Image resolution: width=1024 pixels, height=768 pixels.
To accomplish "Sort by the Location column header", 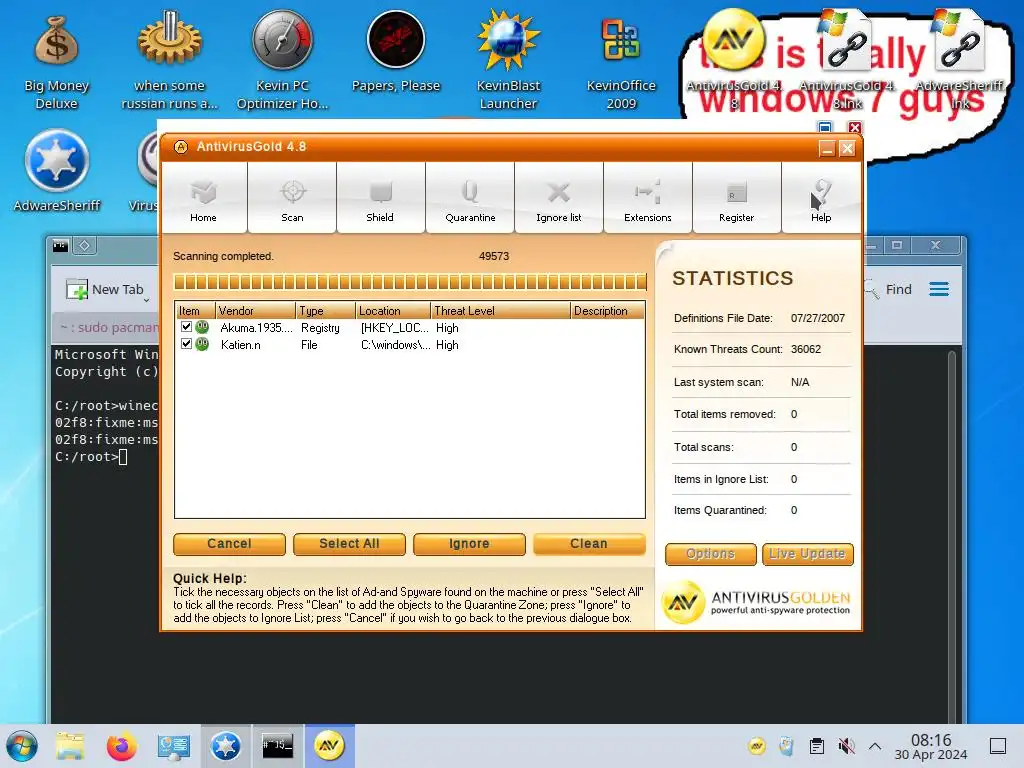I will pos(393,311).
